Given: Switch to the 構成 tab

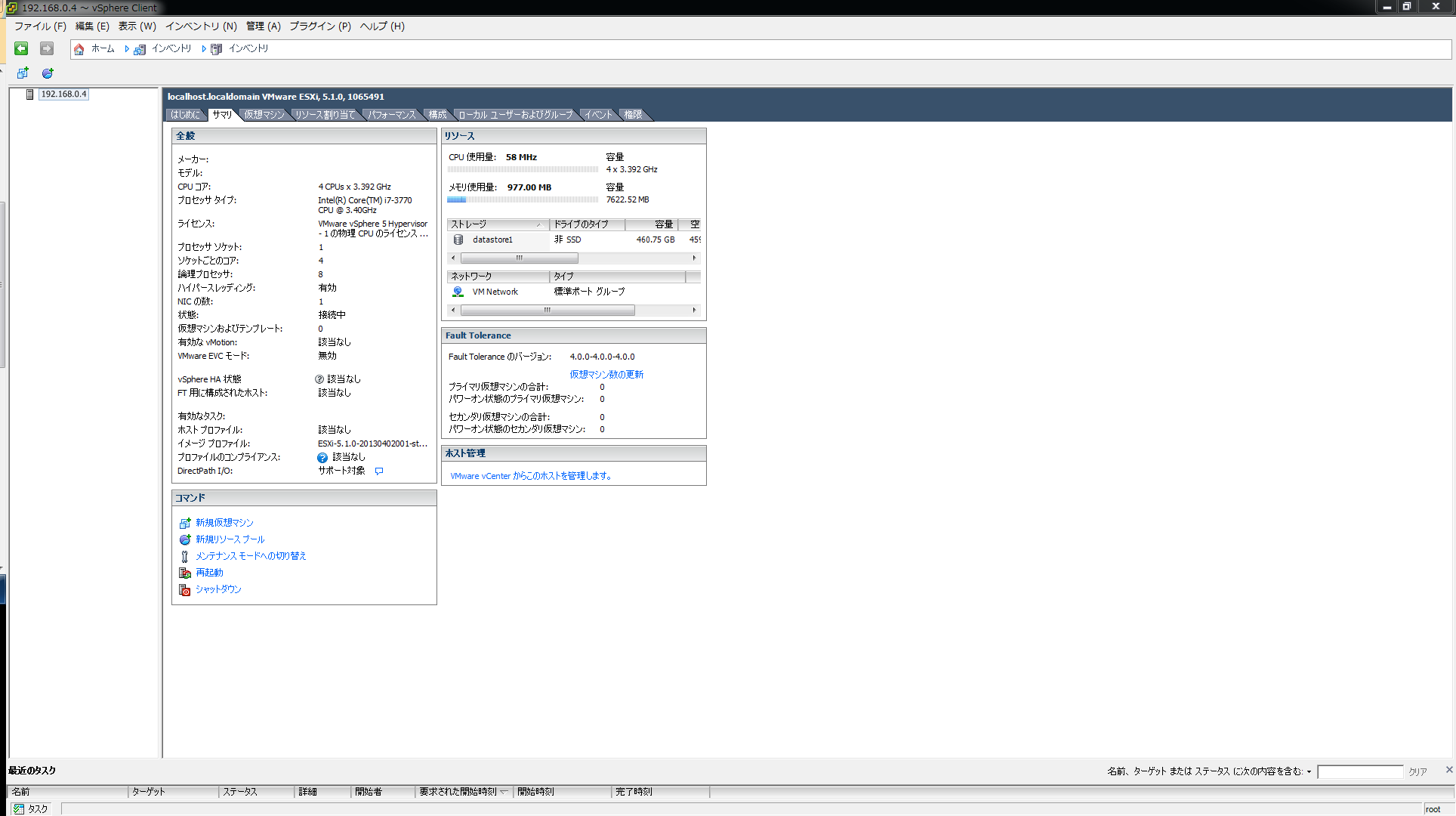Looking at the screenshot, I should [437, 115].
